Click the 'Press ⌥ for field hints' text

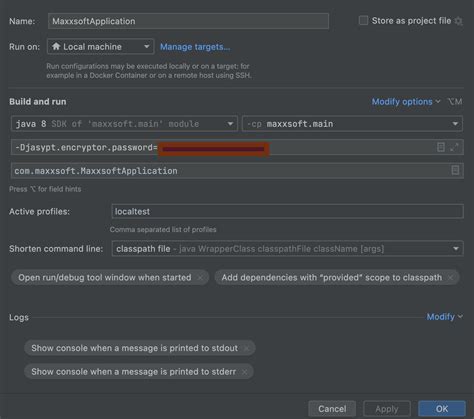tap(45, 189)
